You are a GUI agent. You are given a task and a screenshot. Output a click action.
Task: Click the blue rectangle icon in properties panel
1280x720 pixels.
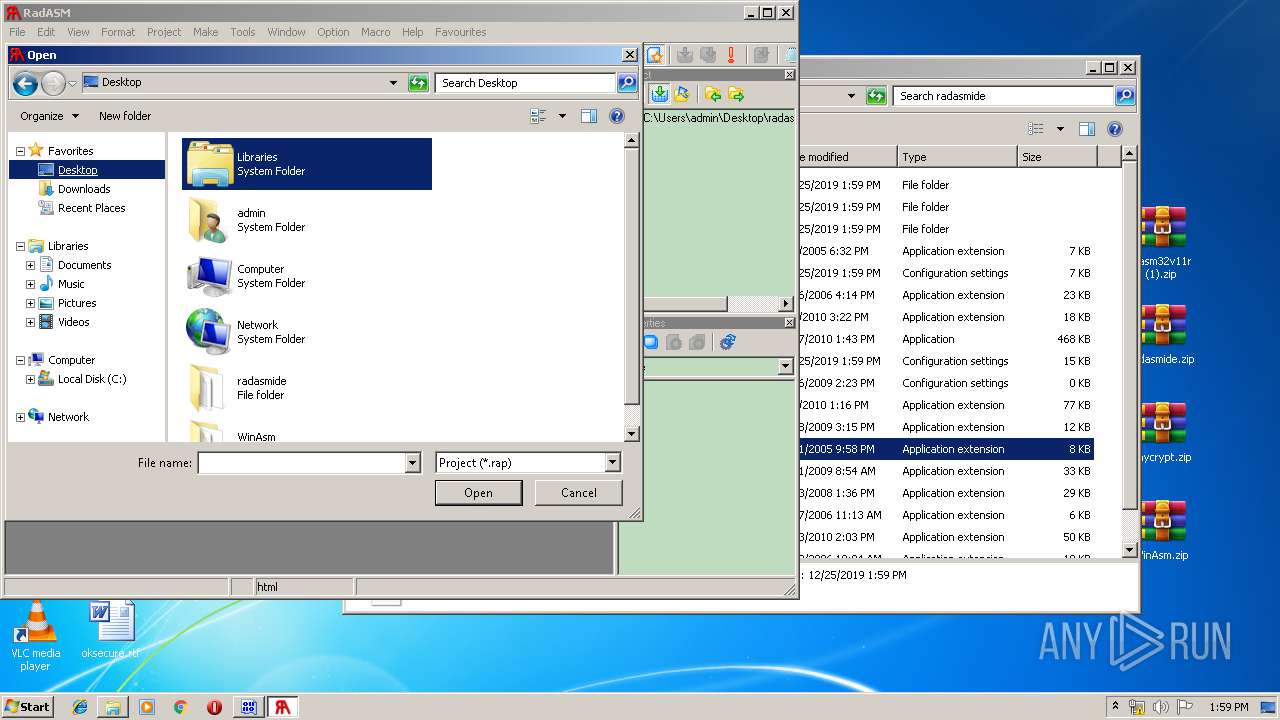point(651,342)
